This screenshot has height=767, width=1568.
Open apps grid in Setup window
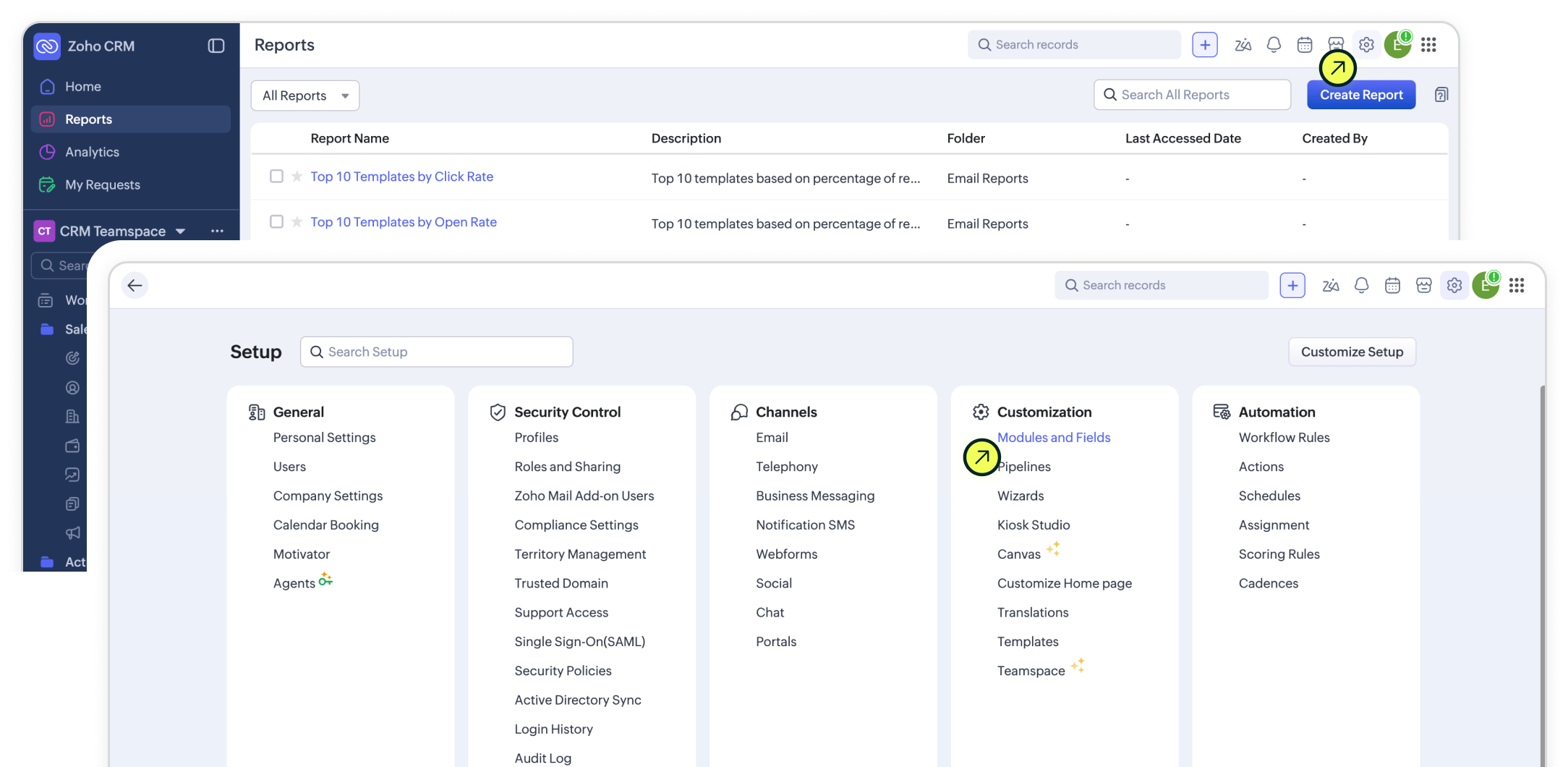pos(1517,285)
